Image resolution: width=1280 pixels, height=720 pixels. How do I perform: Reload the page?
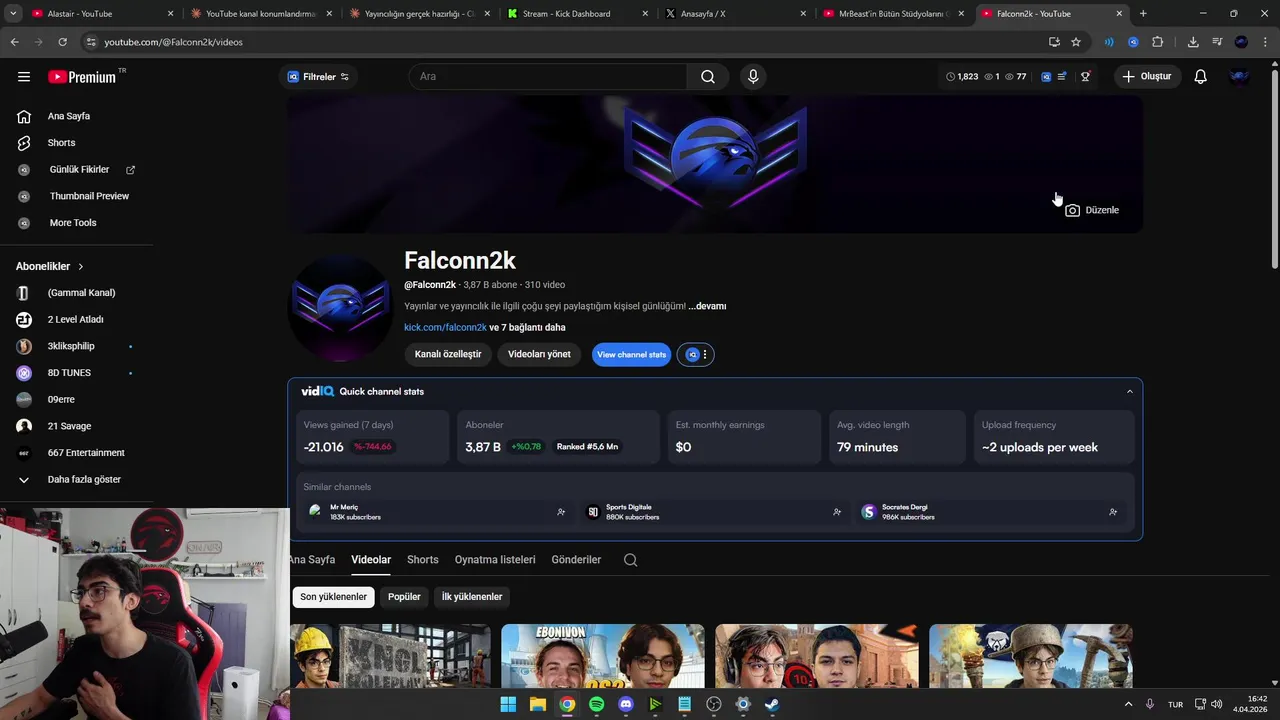coord(62,42)
